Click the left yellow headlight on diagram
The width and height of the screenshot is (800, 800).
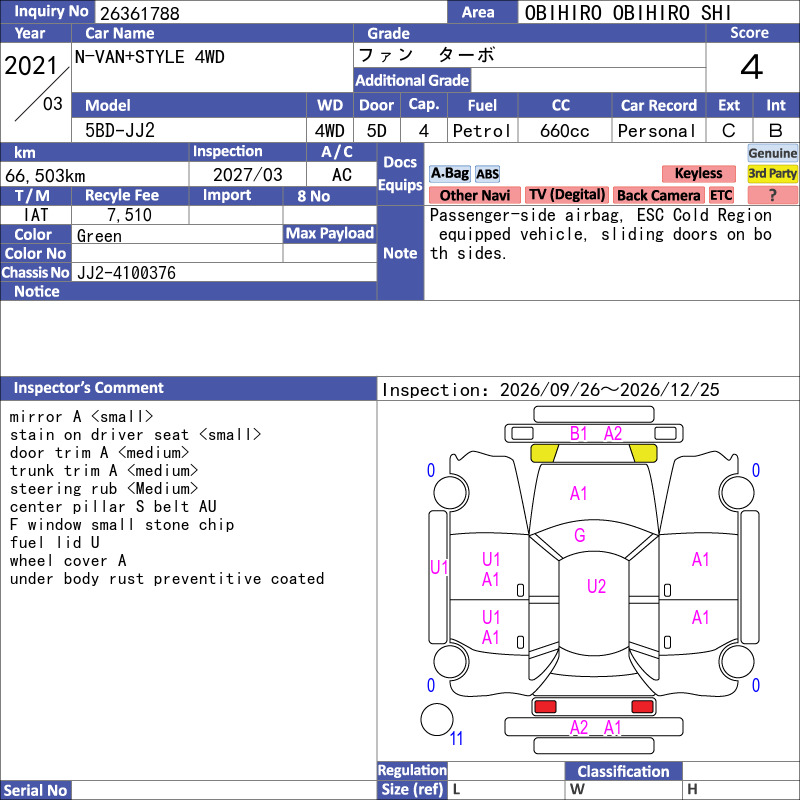pos(544,453)
